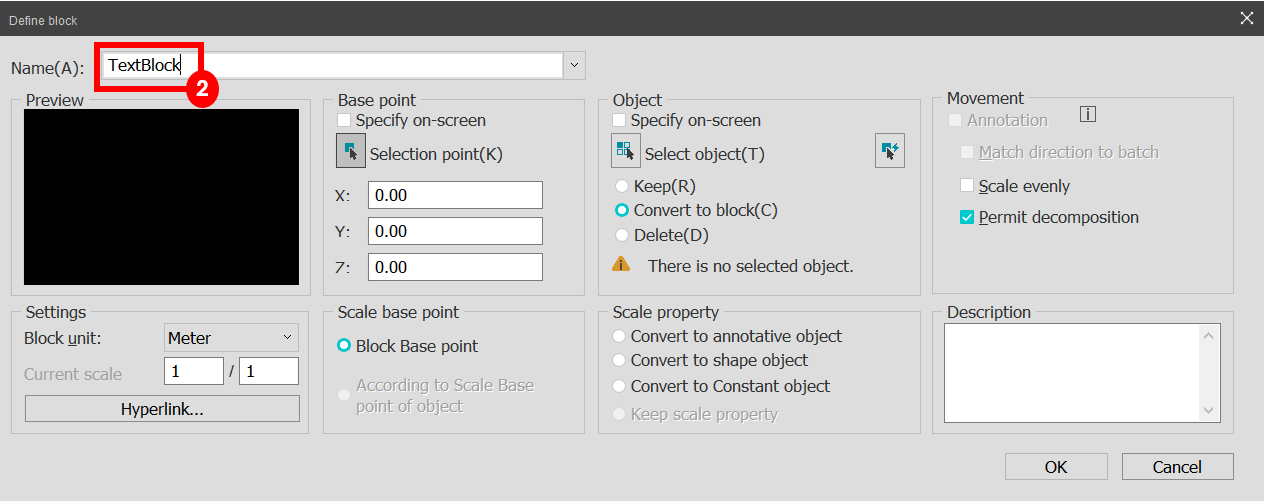1264x501 pixels.
Task: Open the Block unit Meter dropdown
Action: pos(231,338)
